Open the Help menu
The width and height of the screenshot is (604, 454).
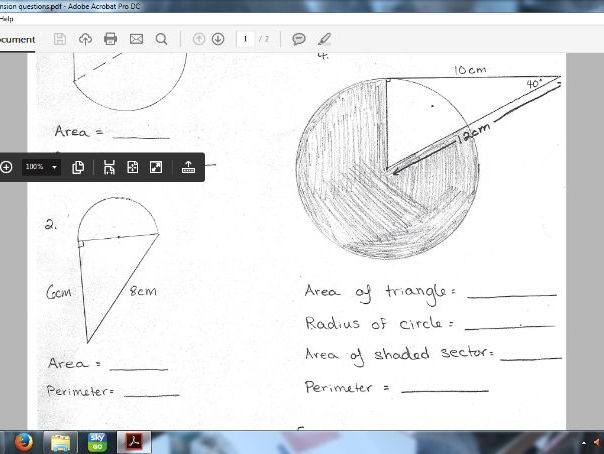coord(6,19)
